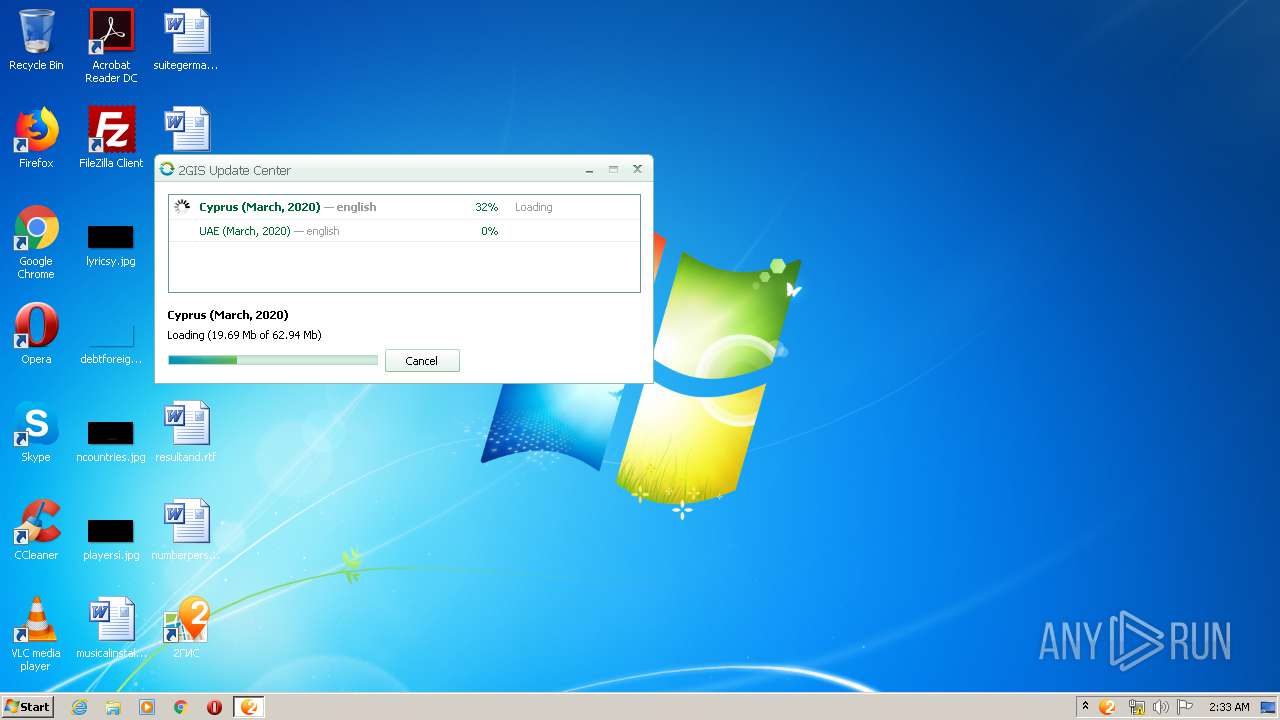Click the Loading status text in list
This screenshot has width=1280, height=720.
click(534, 207)
